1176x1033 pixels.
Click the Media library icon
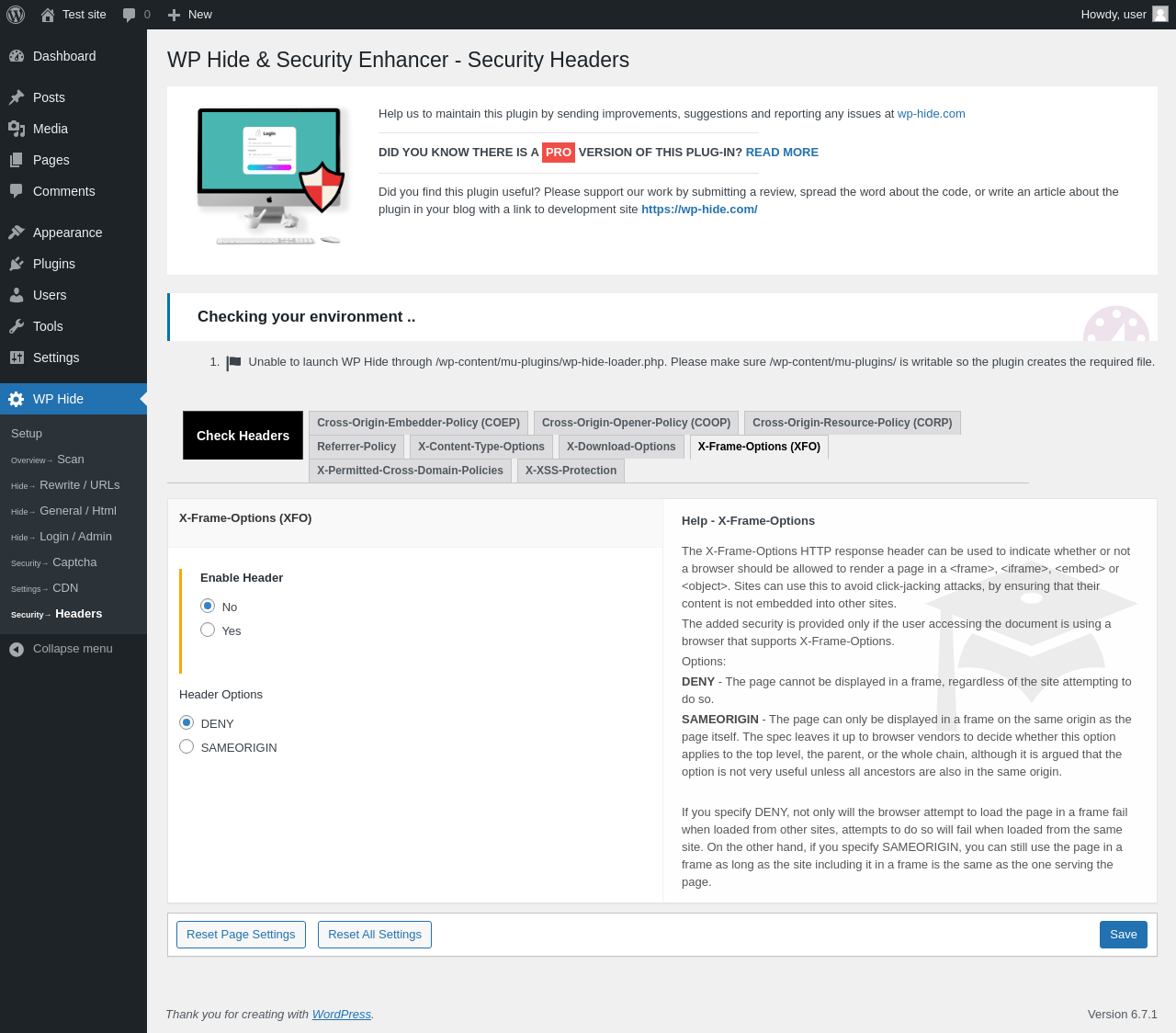(17, 129)
